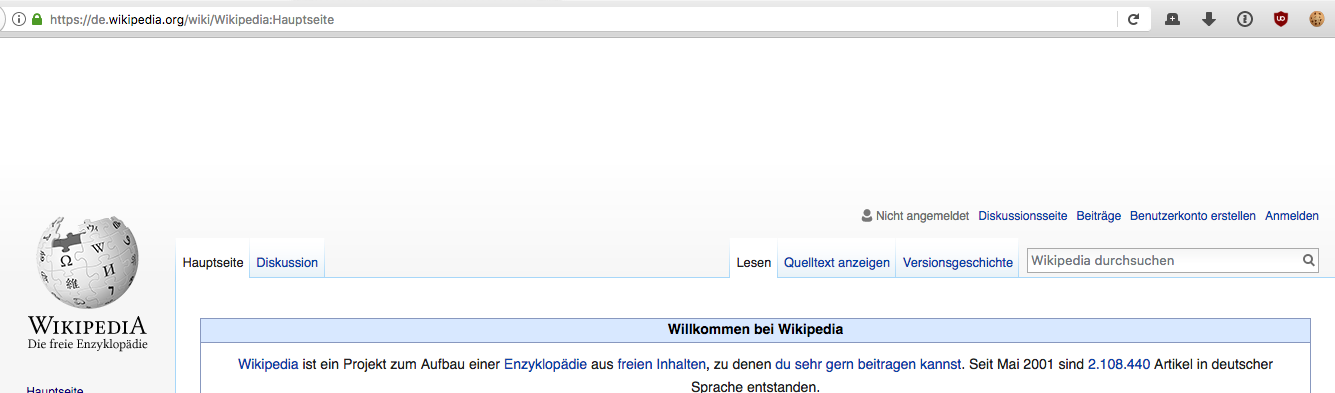Click the search magnifier icon
This screenshot has height=393, width=1335.
tap(1308, 261)
